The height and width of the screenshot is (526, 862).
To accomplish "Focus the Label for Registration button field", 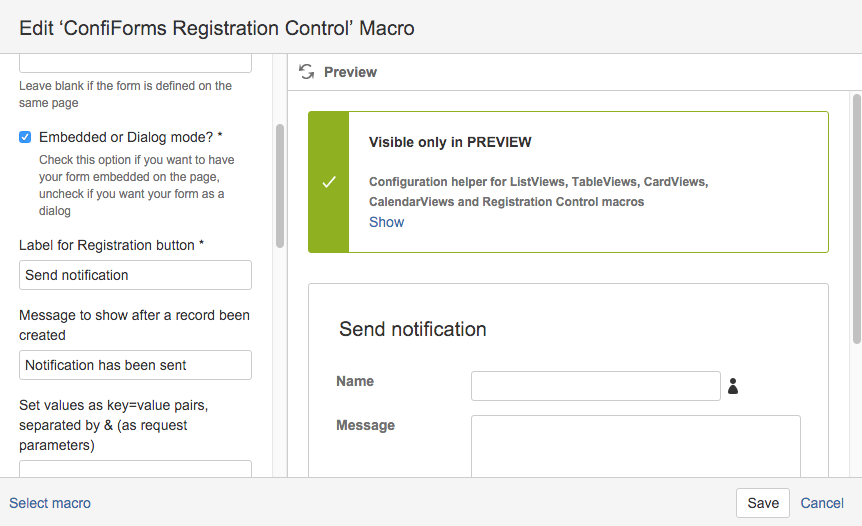I will click(x=135, y=275).
